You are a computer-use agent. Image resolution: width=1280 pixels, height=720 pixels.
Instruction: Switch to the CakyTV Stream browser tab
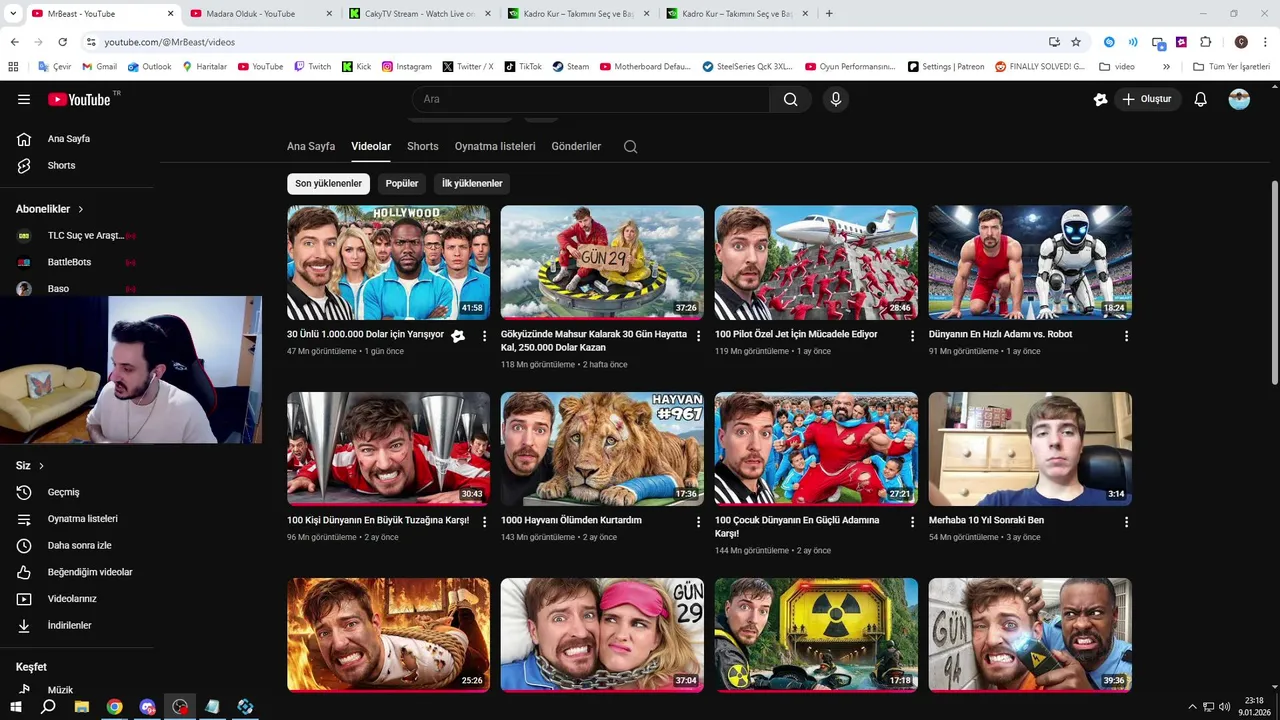click(x=418, y=14)
